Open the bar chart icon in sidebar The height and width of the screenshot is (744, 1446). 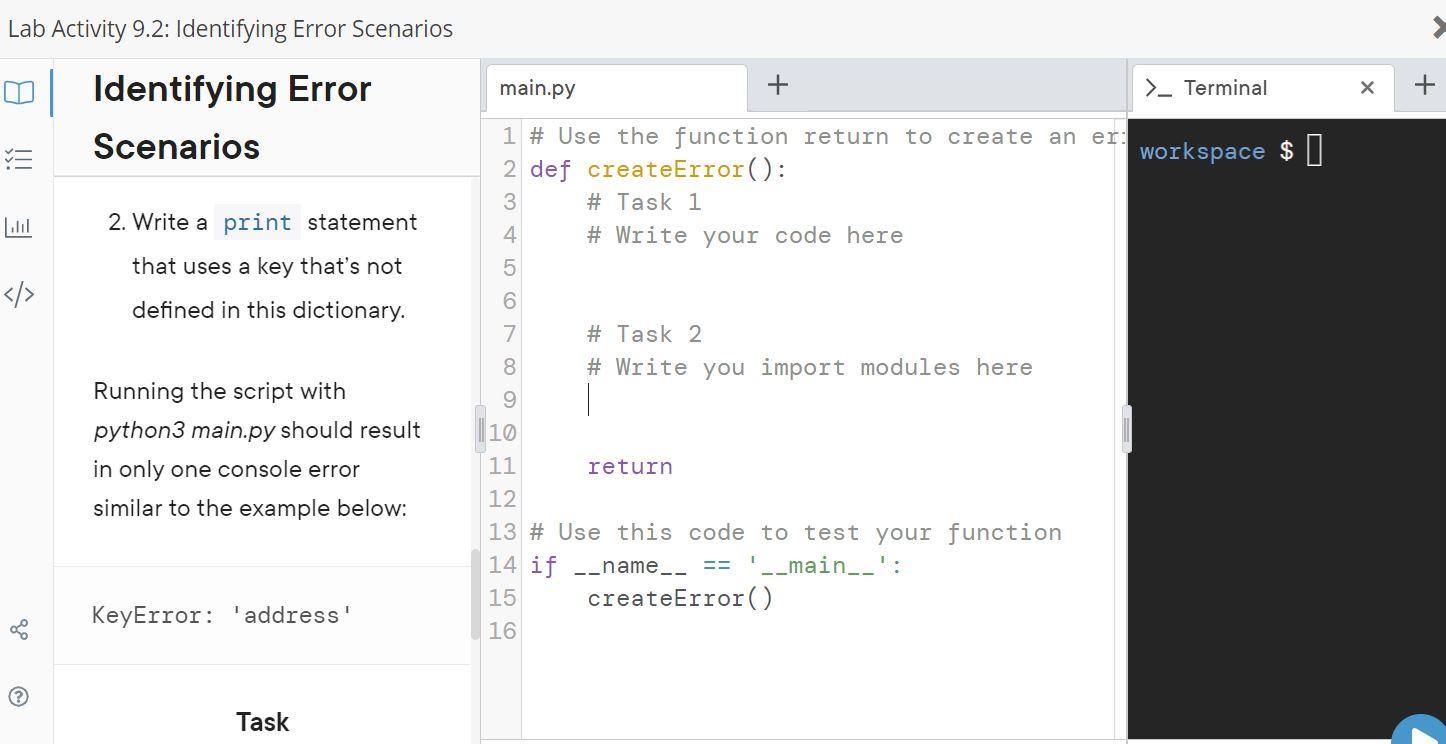[x=19, y=227]
